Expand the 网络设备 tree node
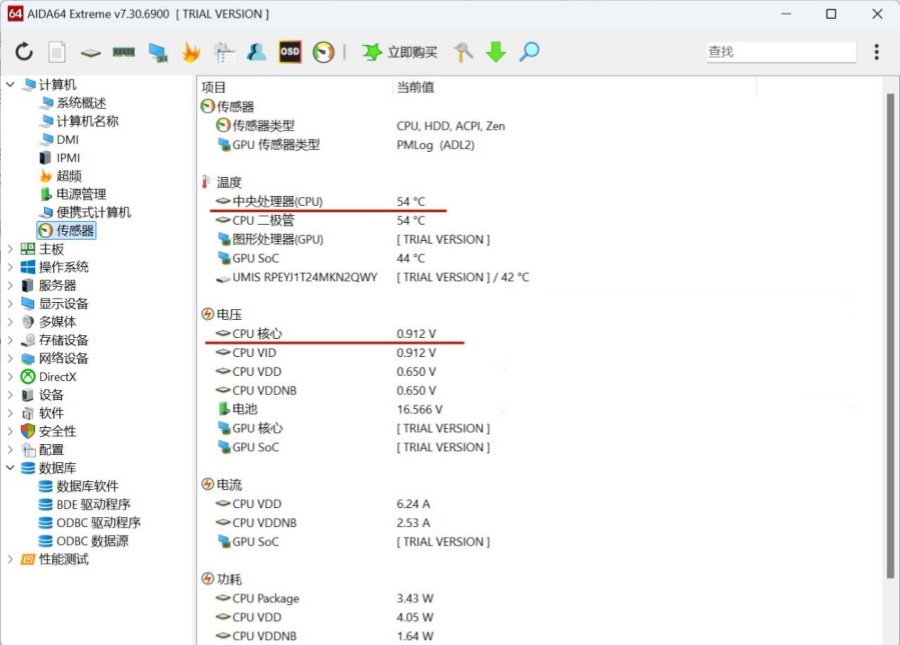The height and width of the screenshot is (645, 900). click(10, 359)
